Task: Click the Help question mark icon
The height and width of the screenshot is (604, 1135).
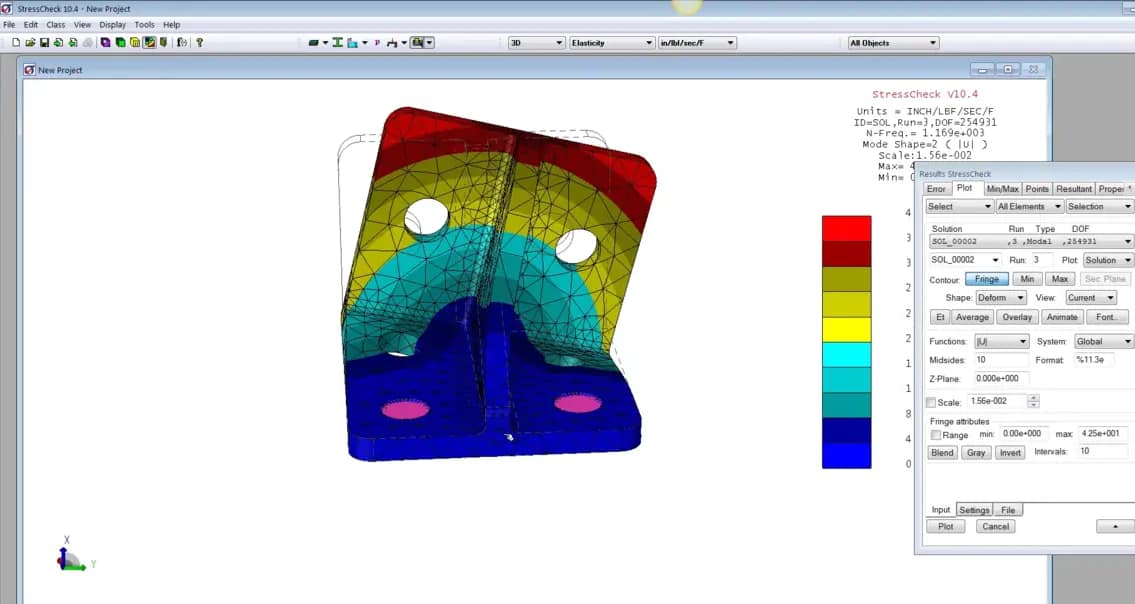Action: [x=198, y=42]
